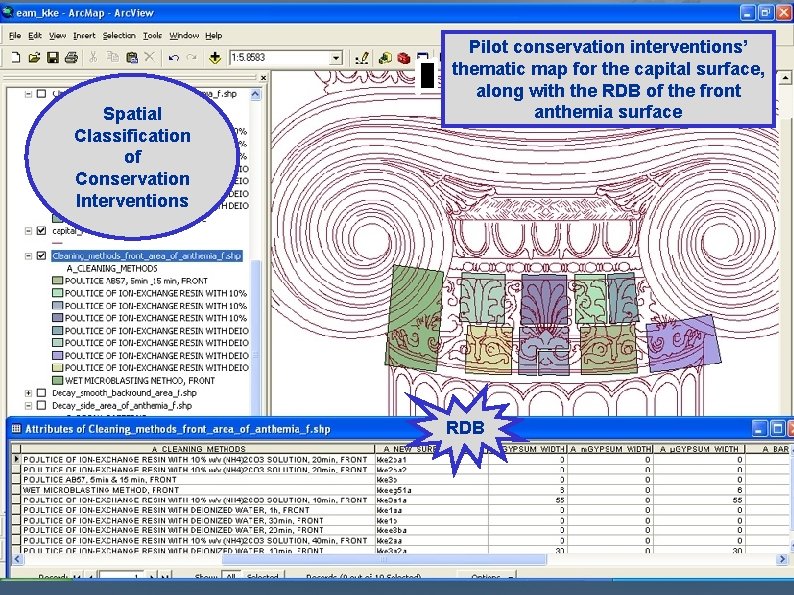Select the Decay_smooth_backround_area_f.shp layer name
This screenshot has height=595, width=794.
point(124,393)
